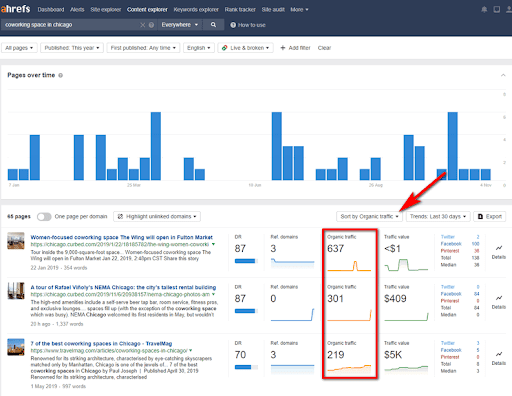Show Pages over time info tooltip icon
The width and height of the screenshot is (512, 396).
pos(61,75)
